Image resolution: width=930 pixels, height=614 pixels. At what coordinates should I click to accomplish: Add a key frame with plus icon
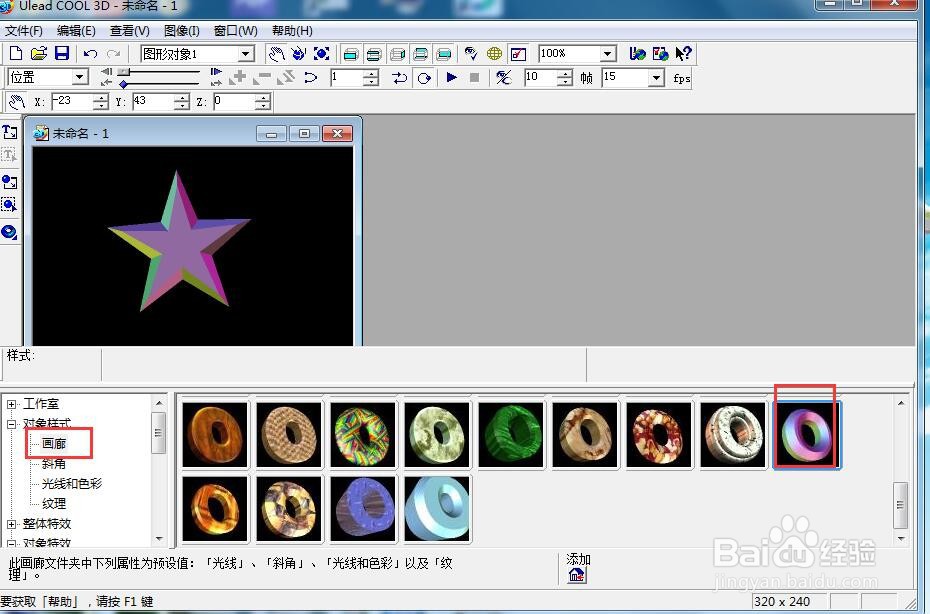238,77
